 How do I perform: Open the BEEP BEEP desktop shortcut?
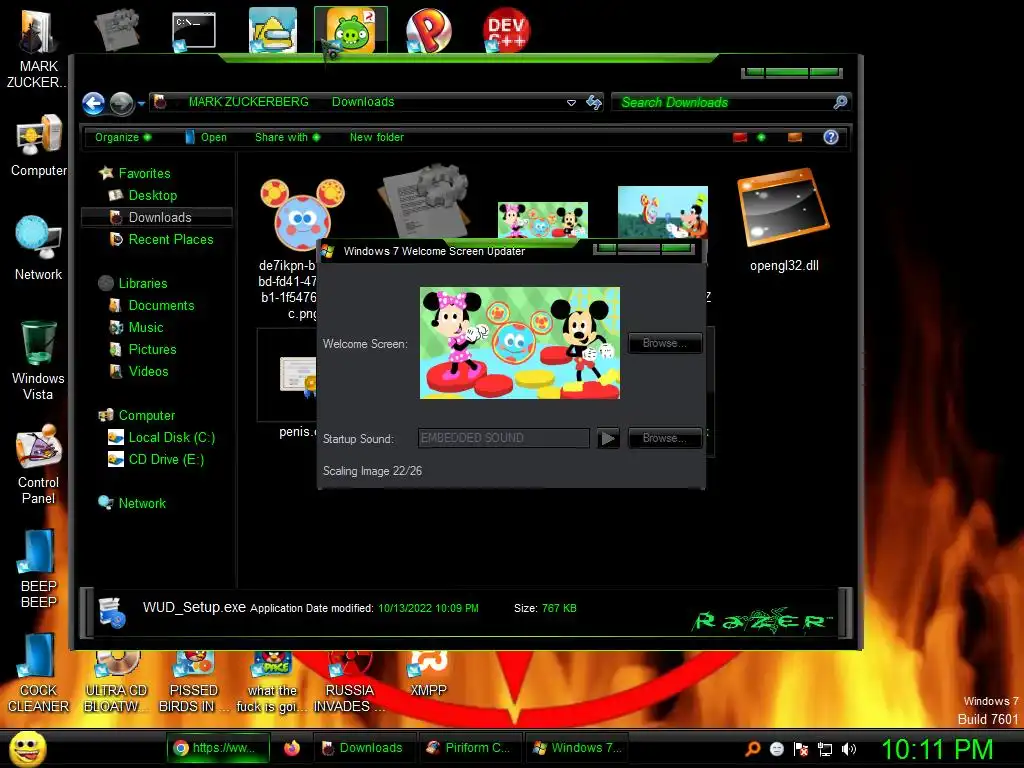click(39, 569)
